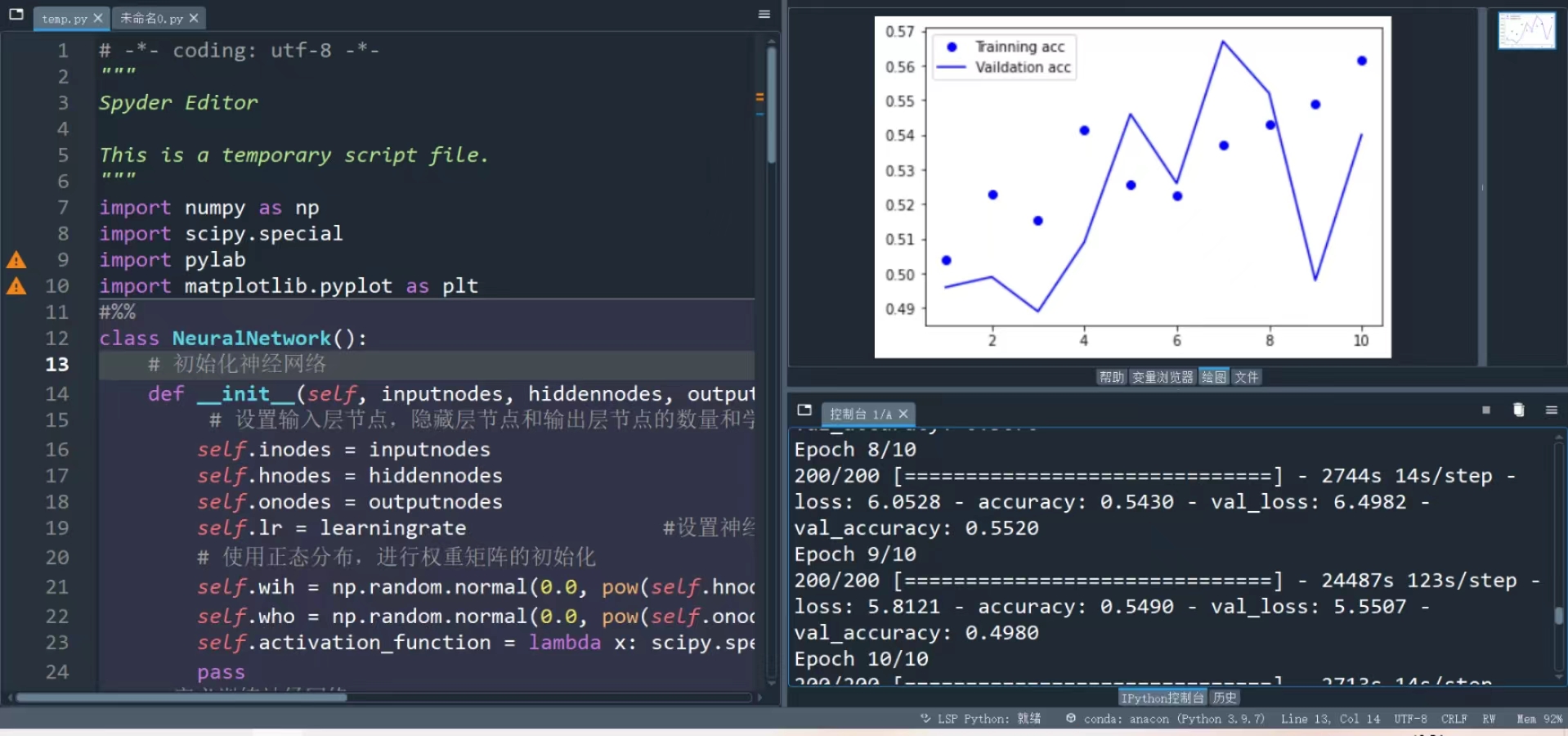Click the 'self.inodes = inputnodes' code line
Viewport: 1568px width, 736px height.
pos(343,450)
